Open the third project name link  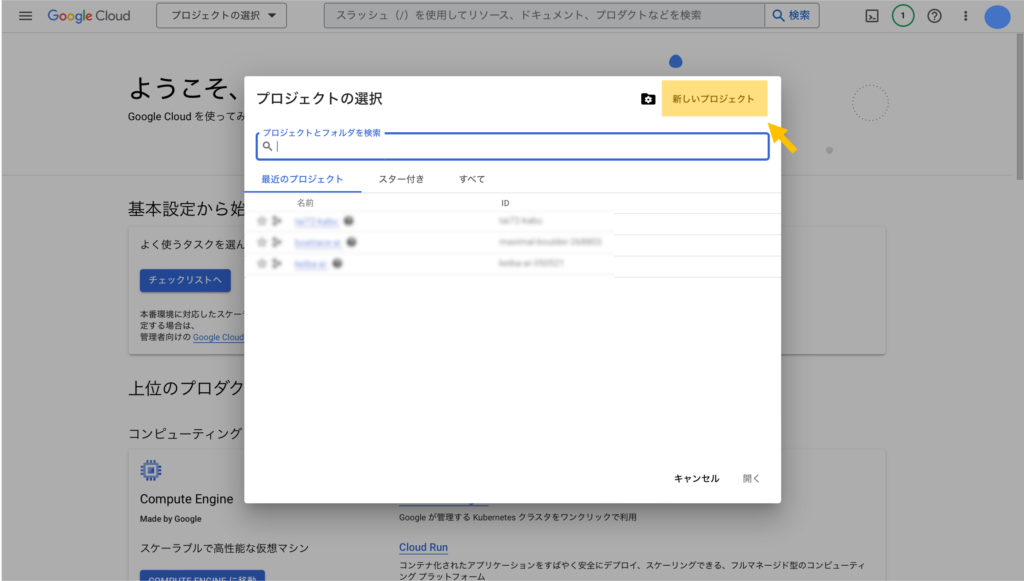point(310,264)
